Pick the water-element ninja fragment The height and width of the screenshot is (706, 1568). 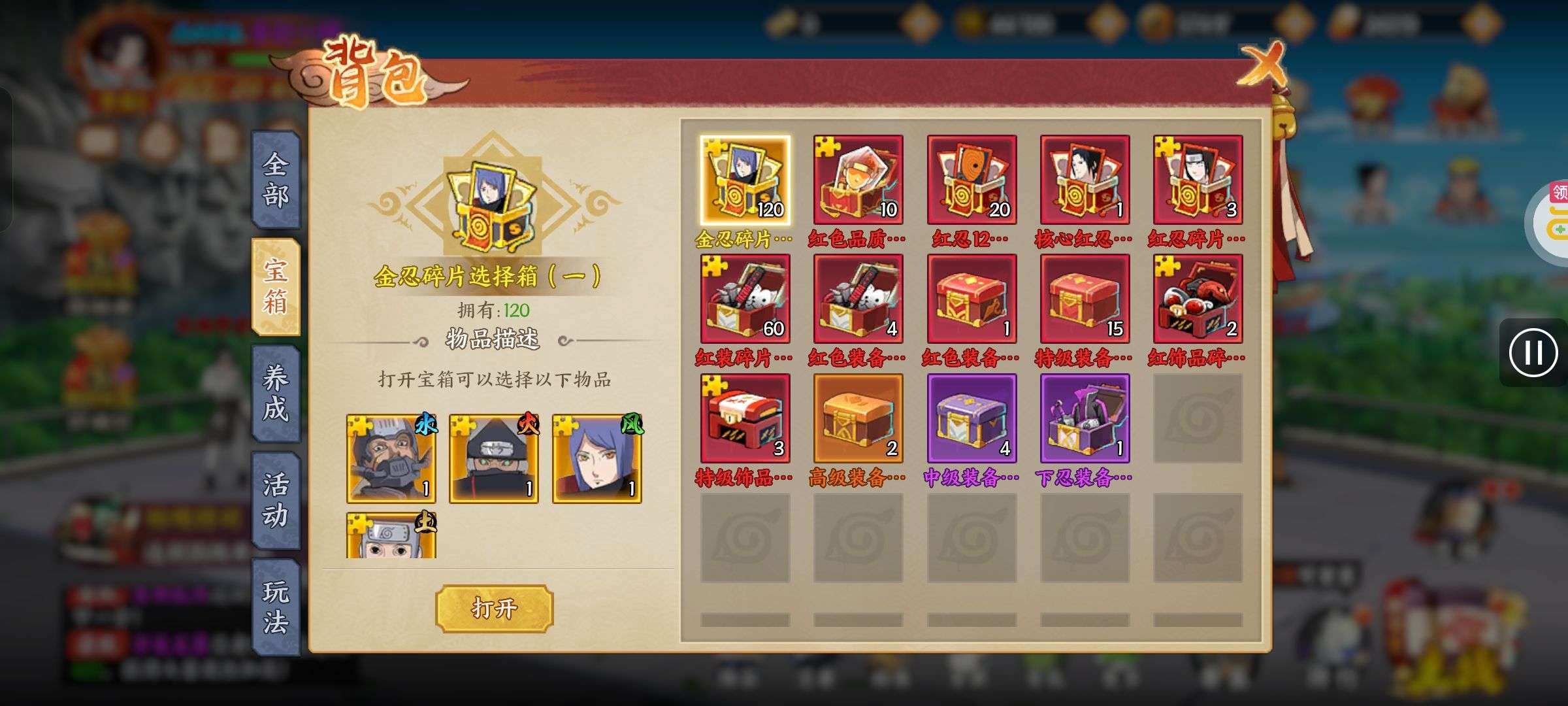[391, 458]
